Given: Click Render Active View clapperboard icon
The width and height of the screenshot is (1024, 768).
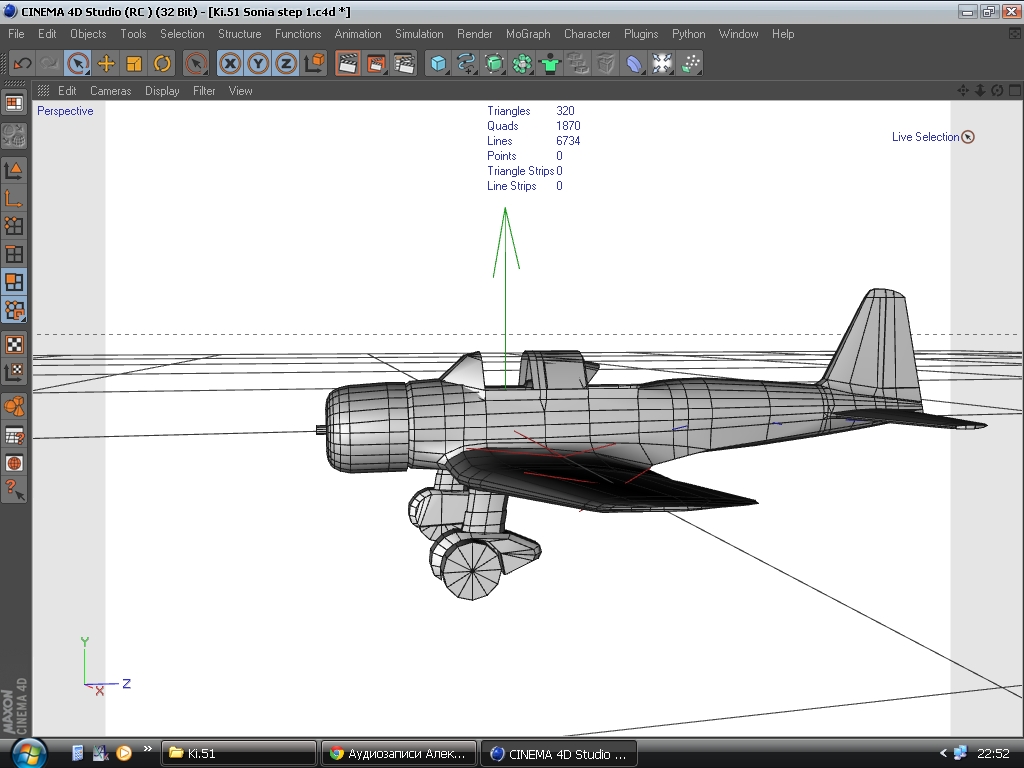Looking at the screenshot, I should (x=348, y=64).
